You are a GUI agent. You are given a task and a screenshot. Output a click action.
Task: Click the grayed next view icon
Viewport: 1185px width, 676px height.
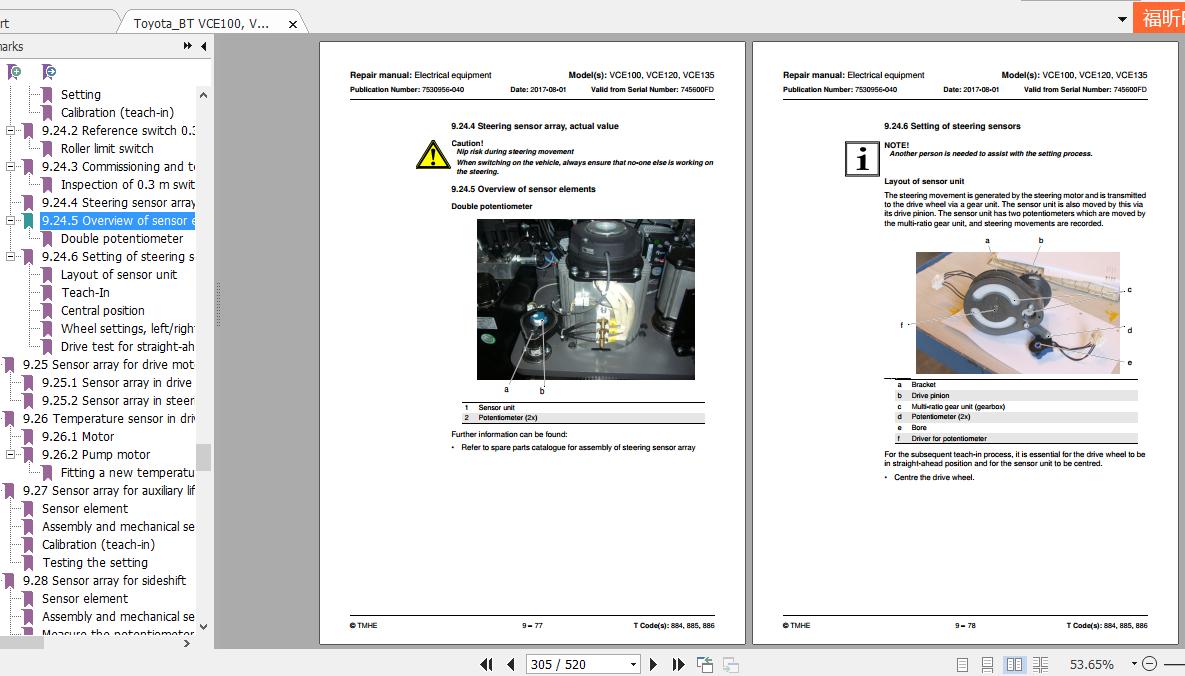pyautogui.click(x=731, y=665)
